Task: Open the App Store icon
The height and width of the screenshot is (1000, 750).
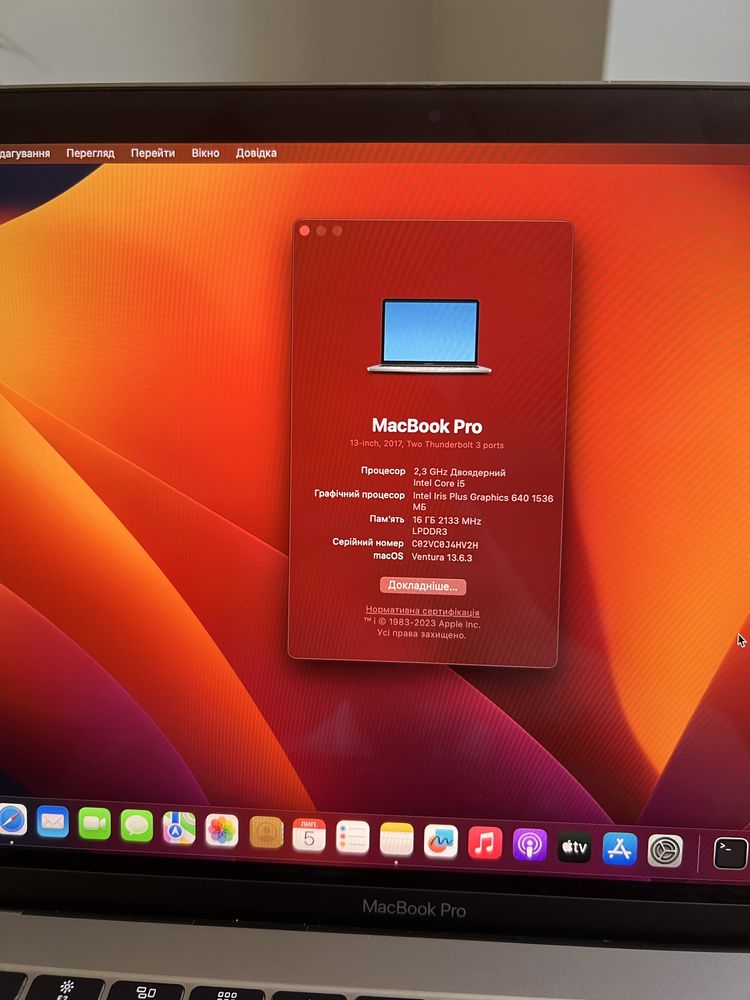Action: [x=620, y=849]
